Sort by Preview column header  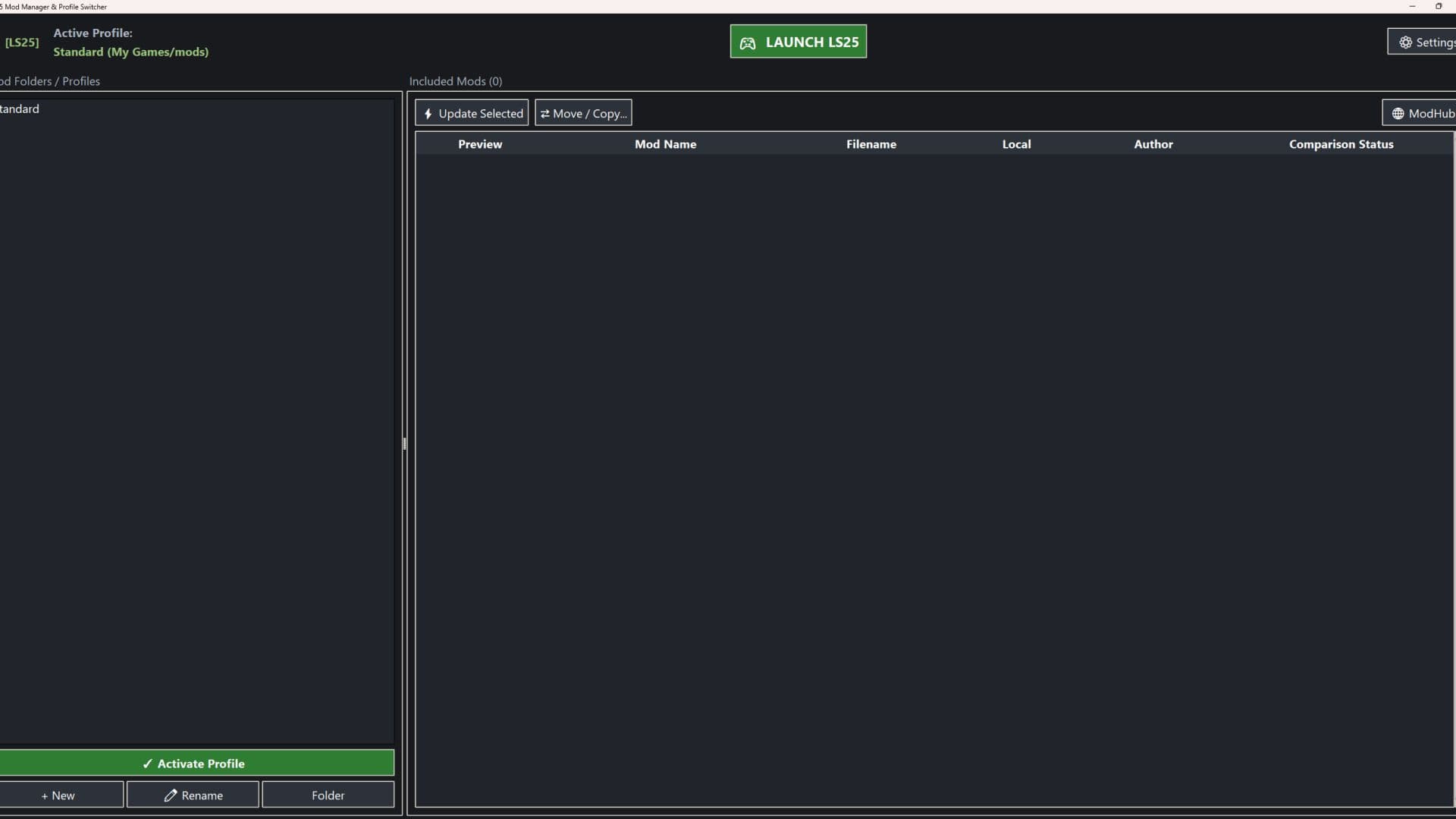480,144
